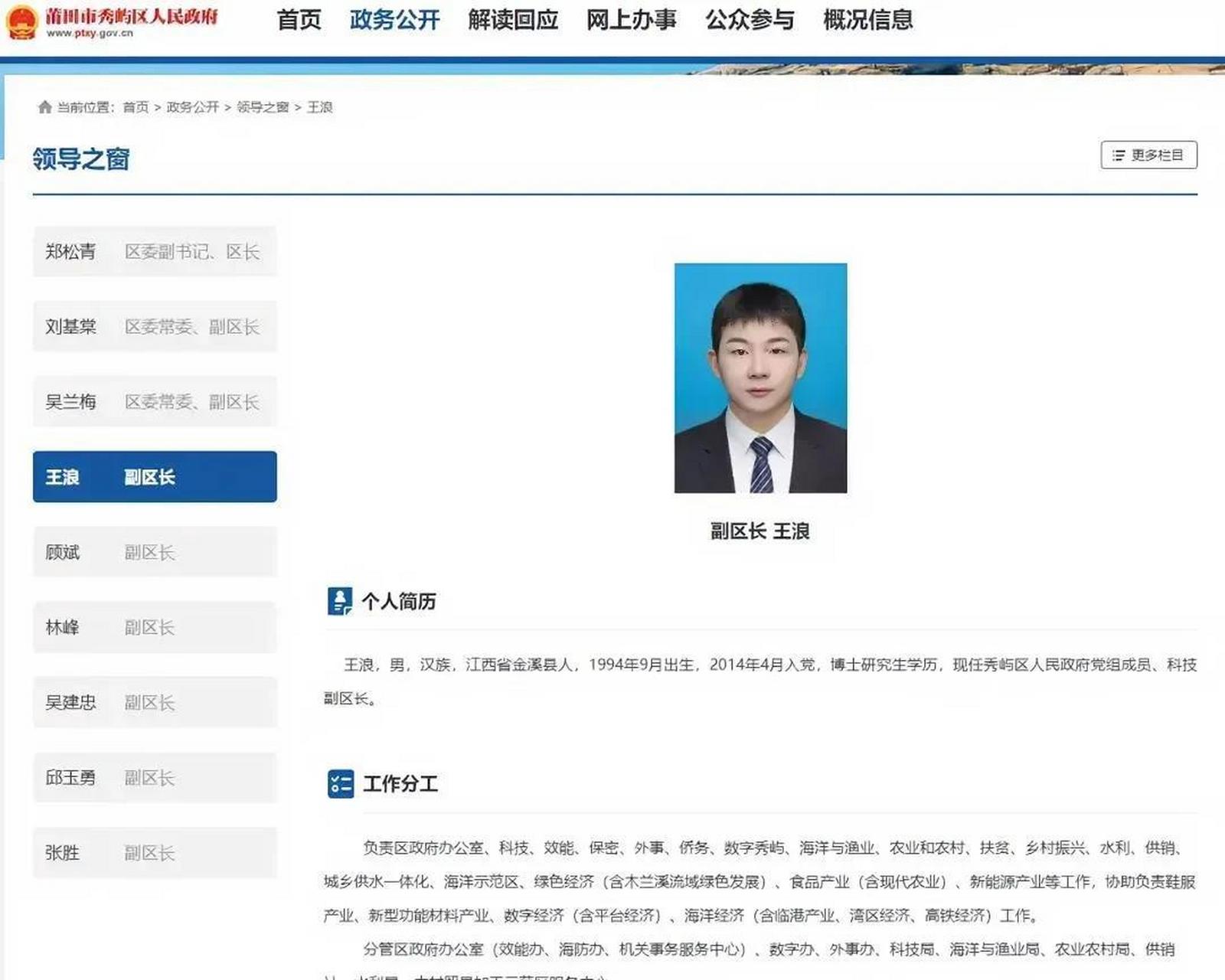Screen dimensions: 1225x980
Task: Follow the 领导之窗 breadcrumb link
Action: tap(262, 107)
